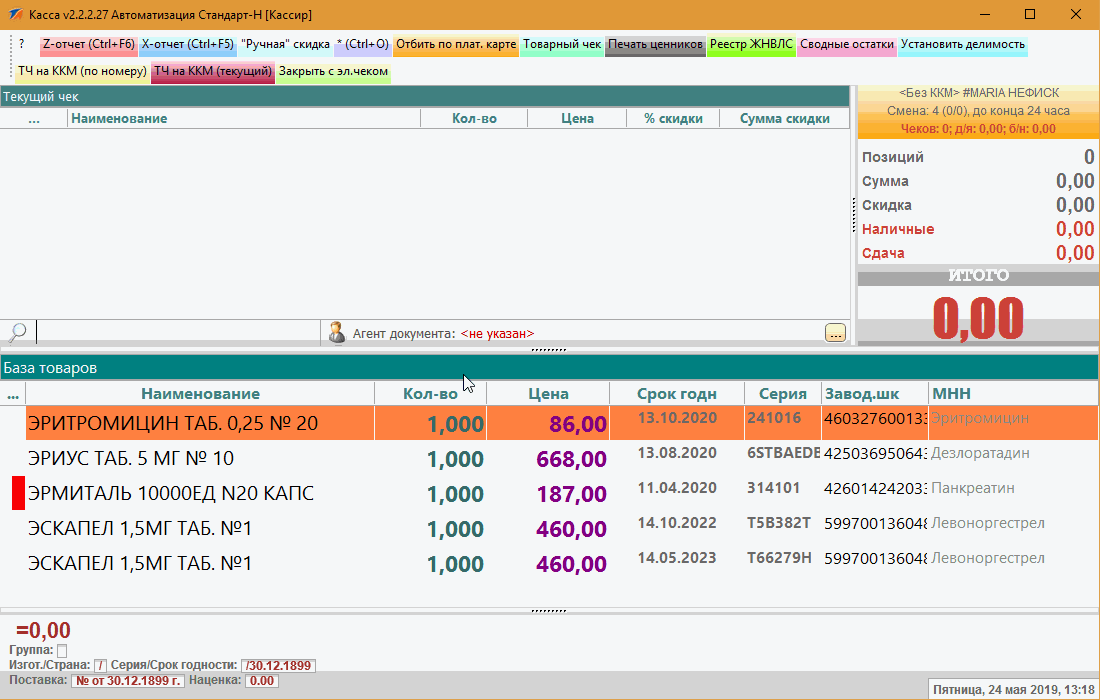Image resolution: width=1100 pixels, height=700 pixels.
Task: Click the red marker beside ЭРМИТАЛЬ row
Action: (18, 494)
